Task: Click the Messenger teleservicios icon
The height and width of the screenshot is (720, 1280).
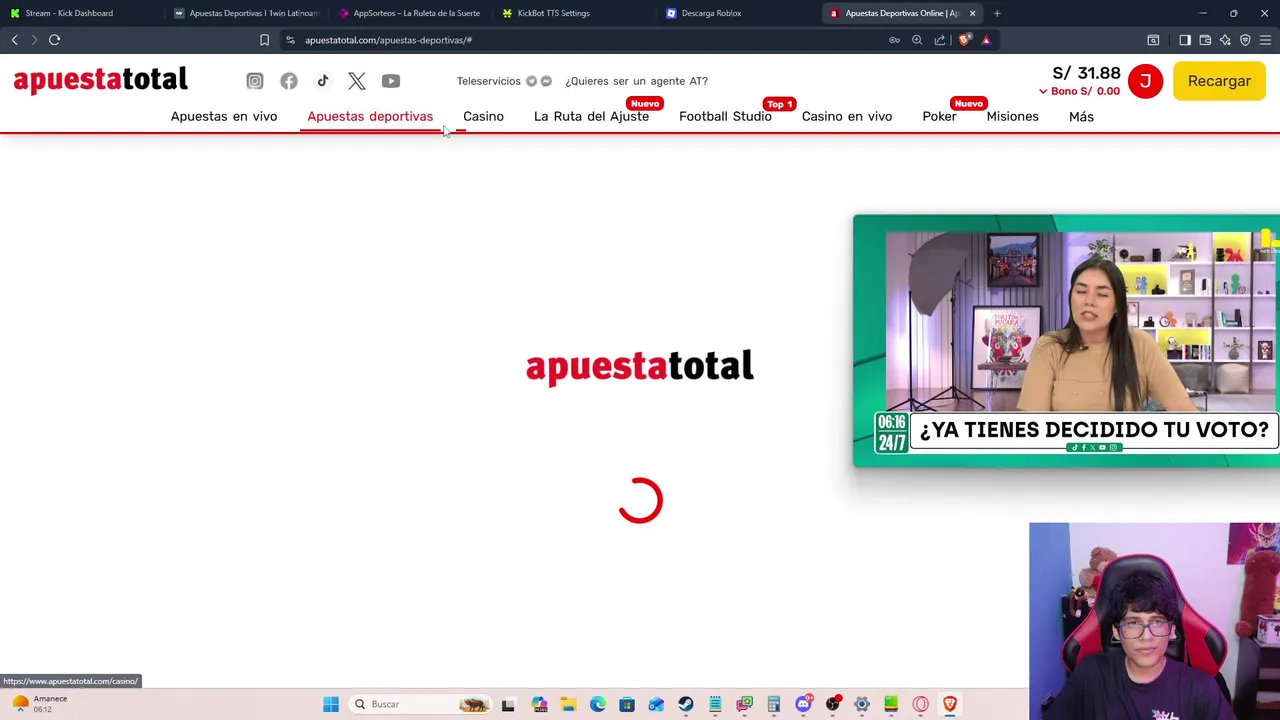Action: pos(546,81)
